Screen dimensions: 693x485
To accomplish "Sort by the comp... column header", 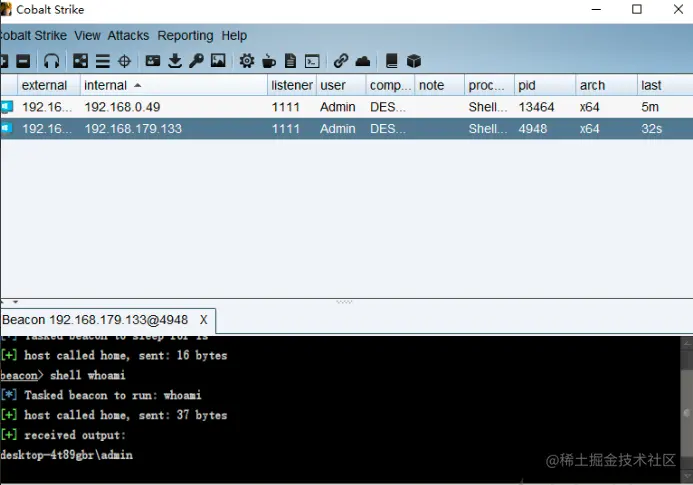I will pyautogui.click(x=390, y=85).
